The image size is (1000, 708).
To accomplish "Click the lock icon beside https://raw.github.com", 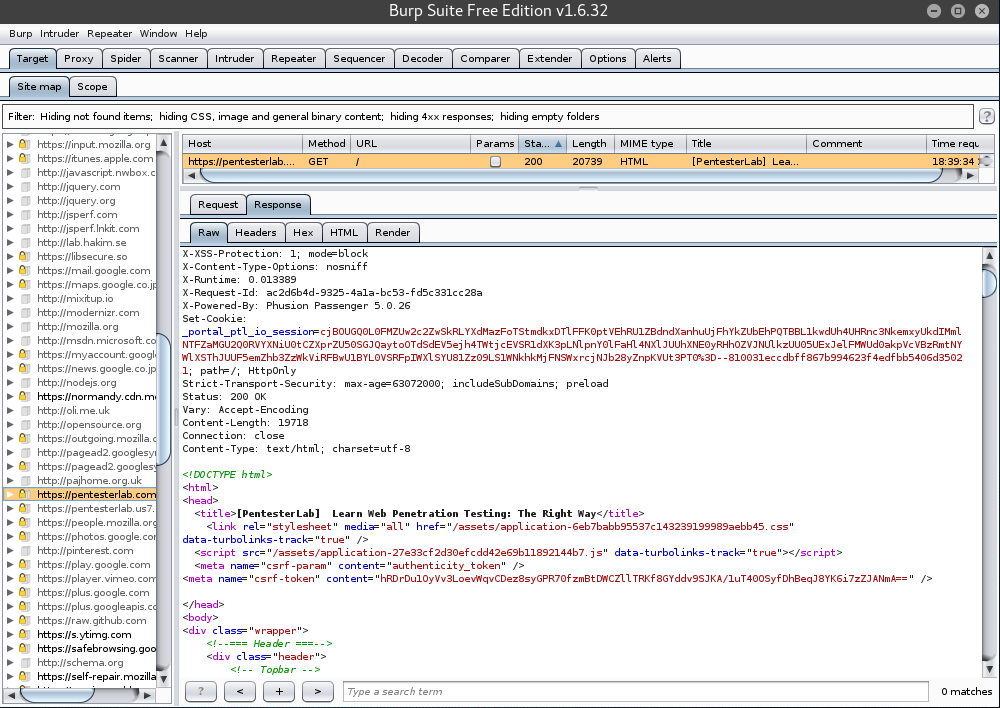I will (24, 620).
